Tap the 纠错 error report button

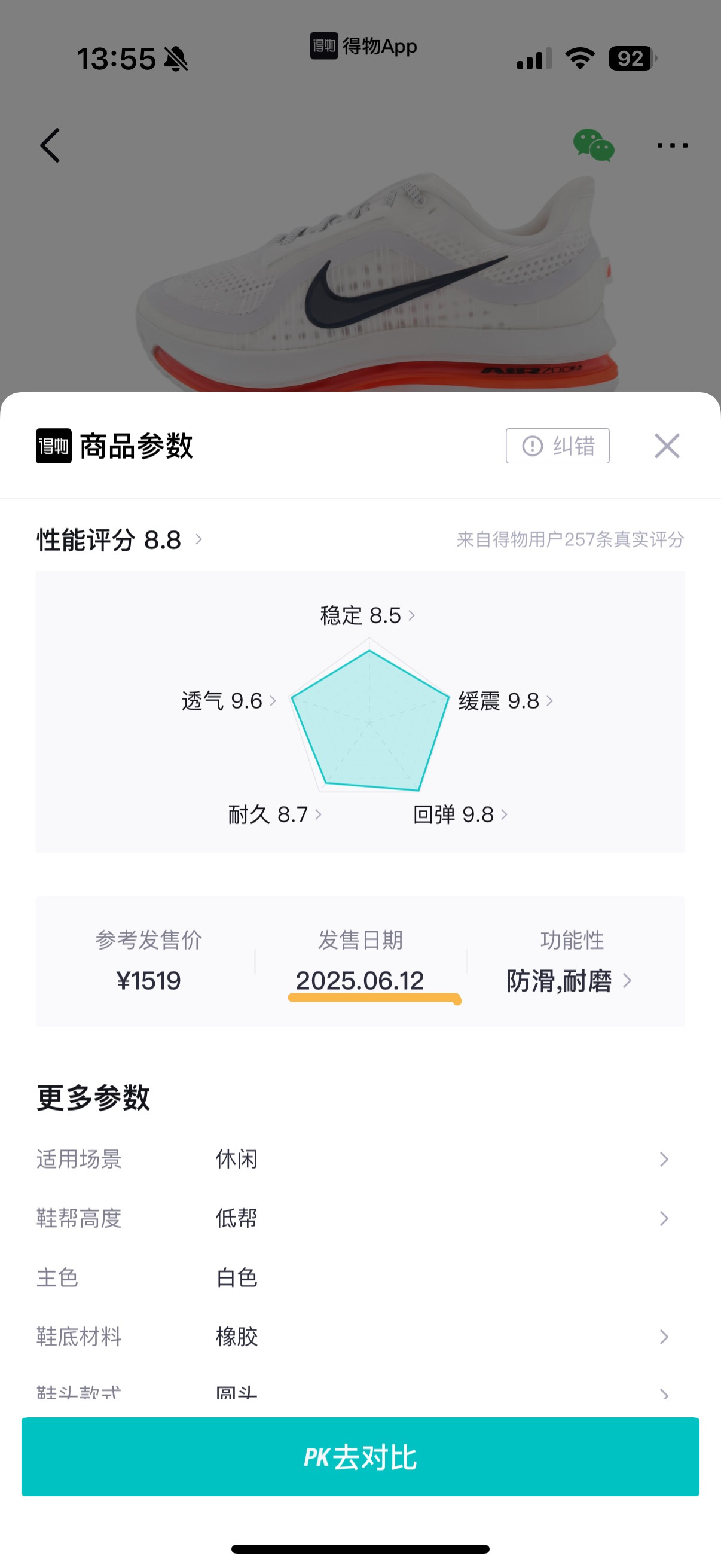(x=557, y=446)
